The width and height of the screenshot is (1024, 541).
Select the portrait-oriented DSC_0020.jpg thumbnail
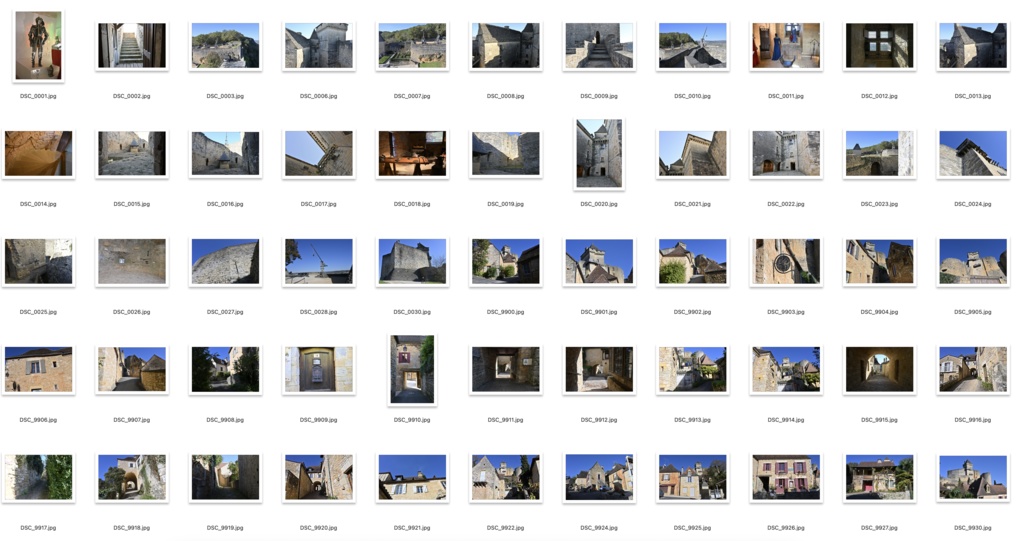[599, 154]
